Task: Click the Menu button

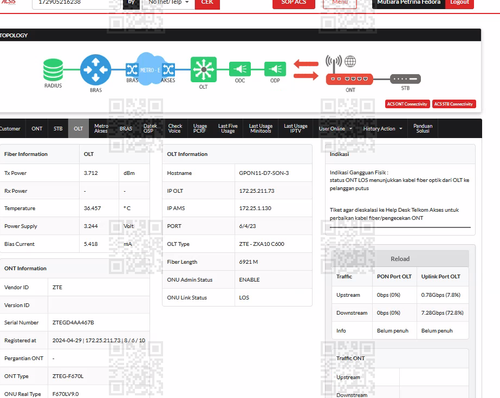Action: pyautogui.click(x=340, y=3)
